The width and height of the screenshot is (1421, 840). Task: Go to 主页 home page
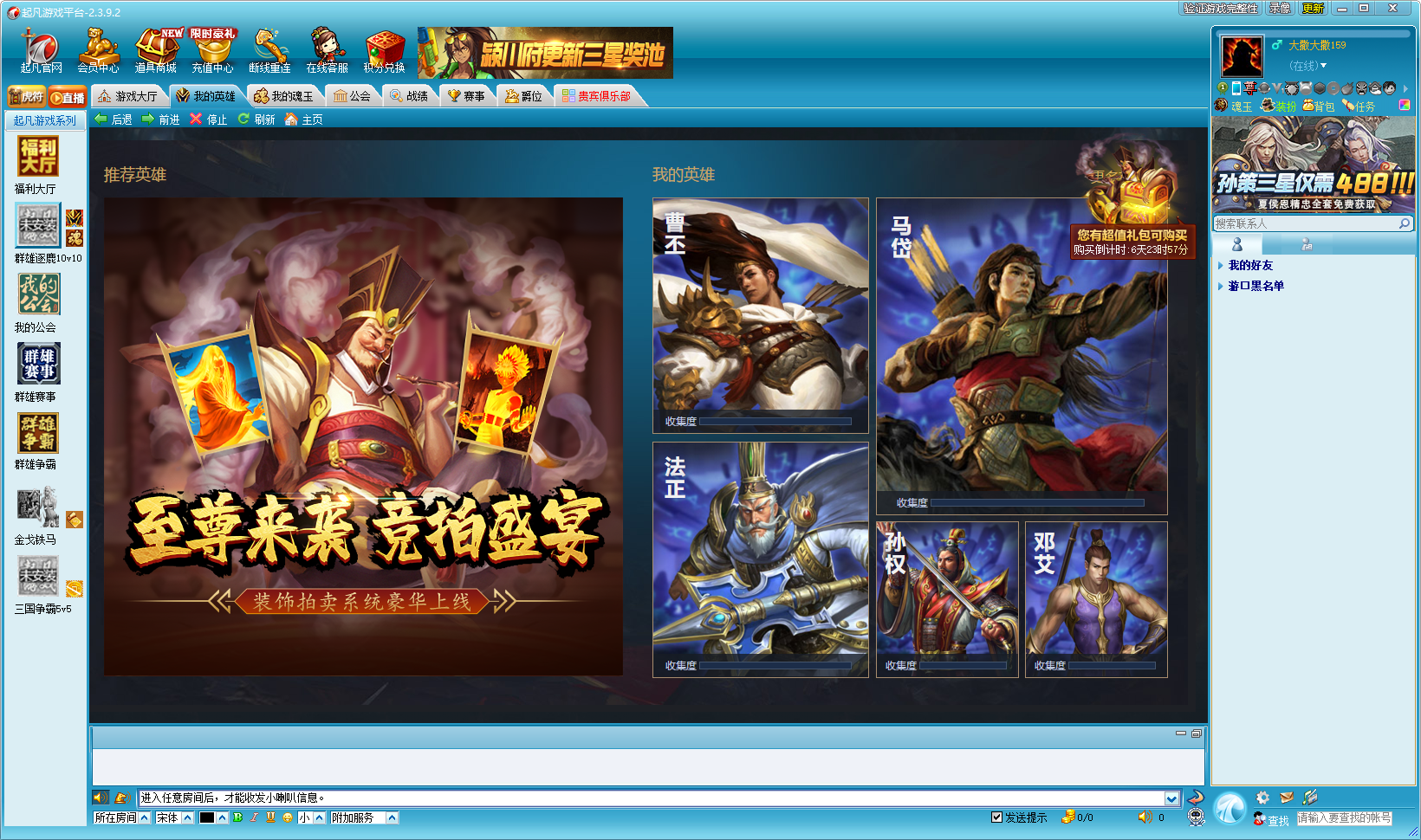tap(303, 120)
